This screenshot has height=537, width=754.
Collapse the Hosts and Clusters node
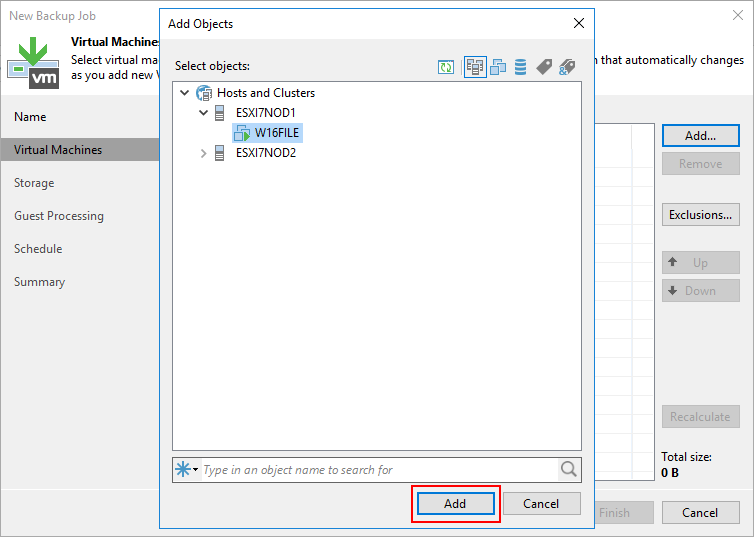click(184, 93)
